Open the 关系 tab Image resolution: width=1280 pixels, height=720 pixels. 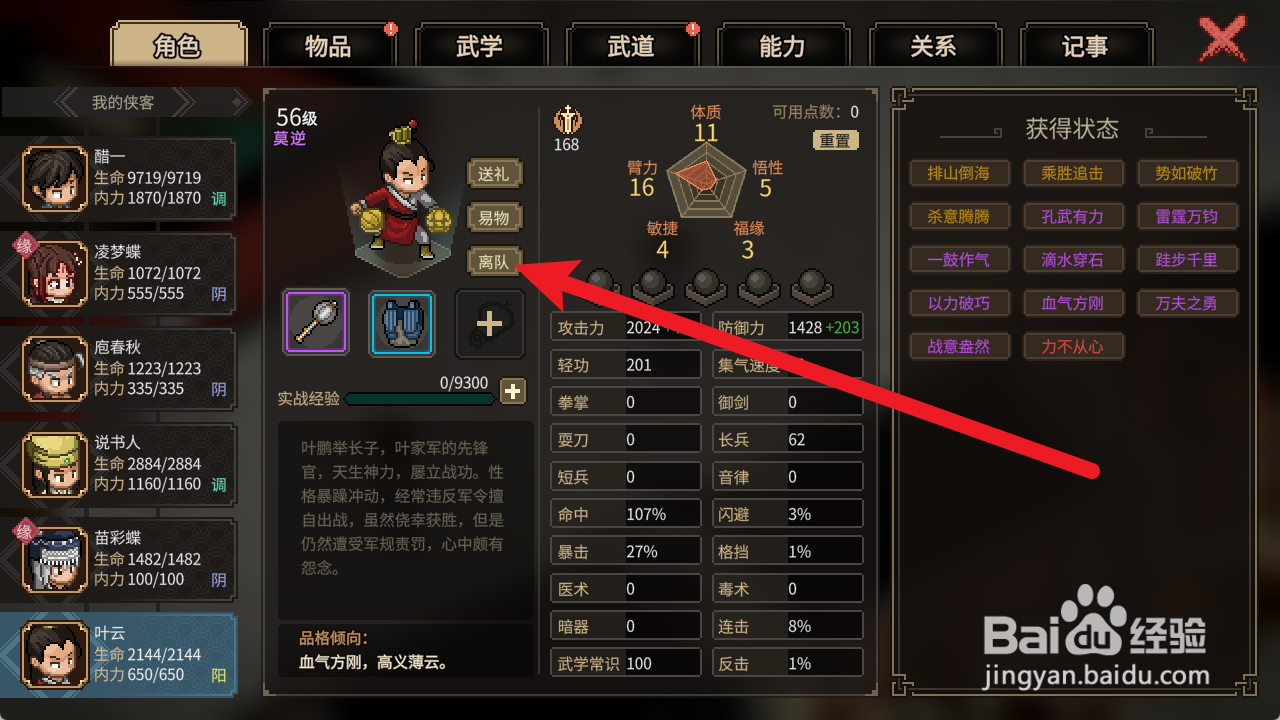click(933, 46)
